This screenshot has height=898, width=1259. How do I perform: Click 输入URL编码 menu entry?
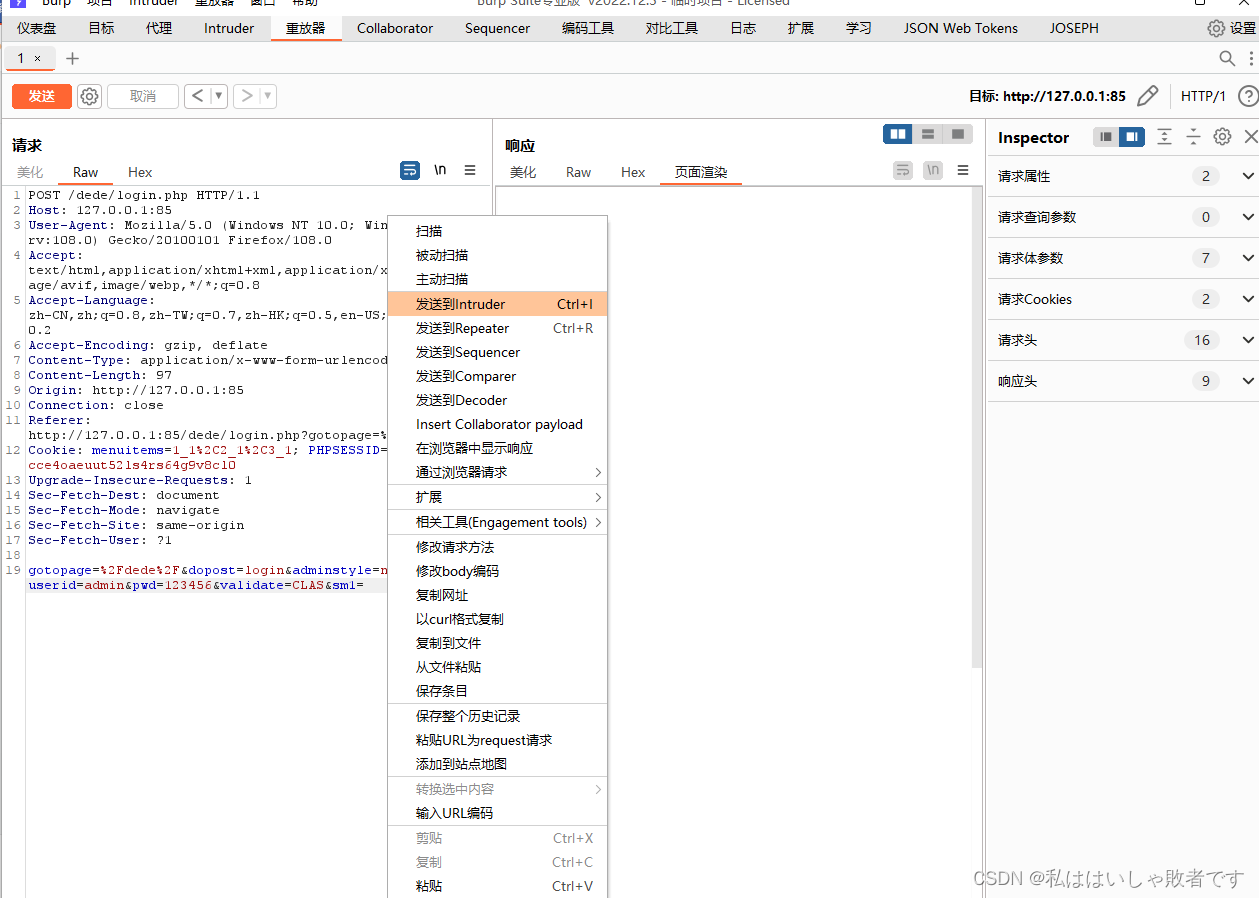(497, 813)
